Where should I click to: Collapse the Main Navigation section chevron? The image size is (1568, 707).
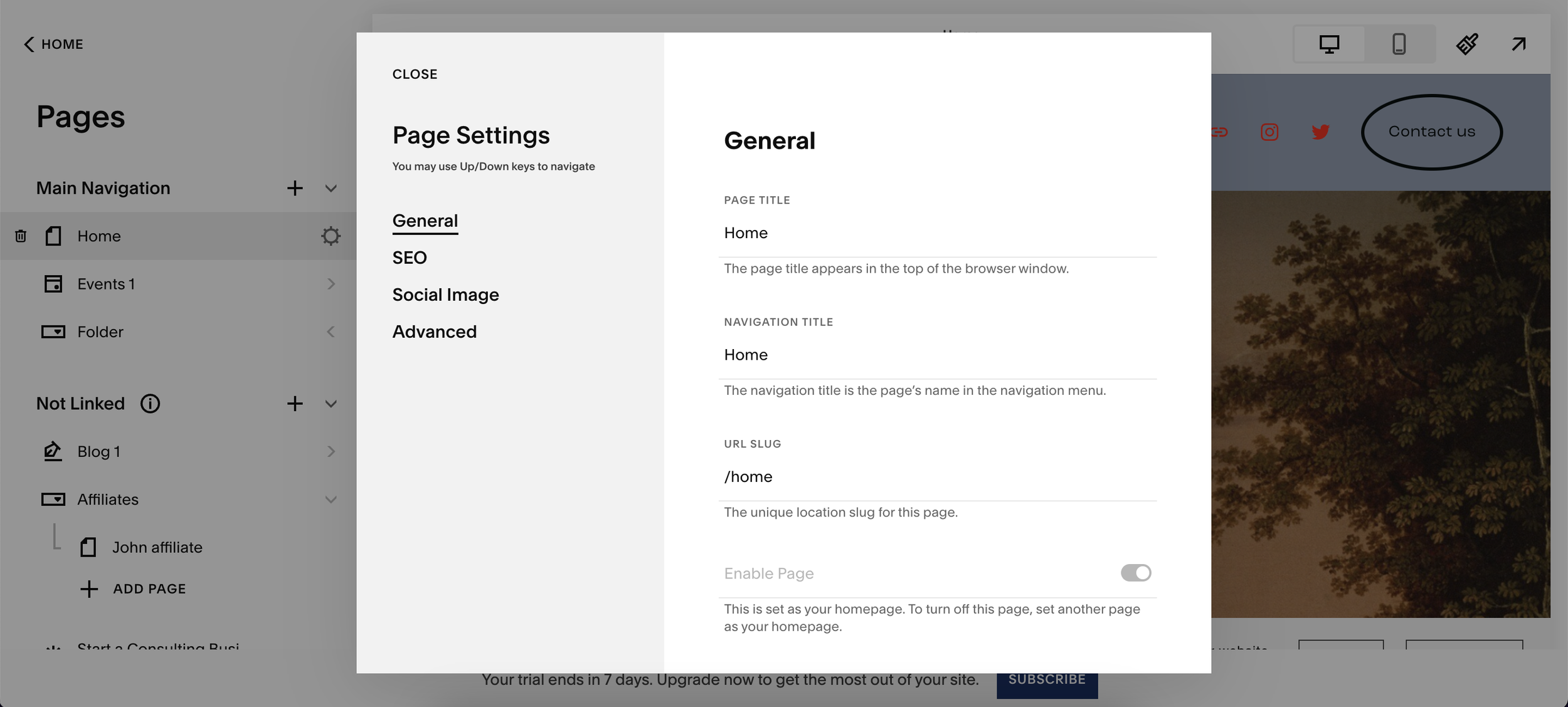click(x=331, y=188)
